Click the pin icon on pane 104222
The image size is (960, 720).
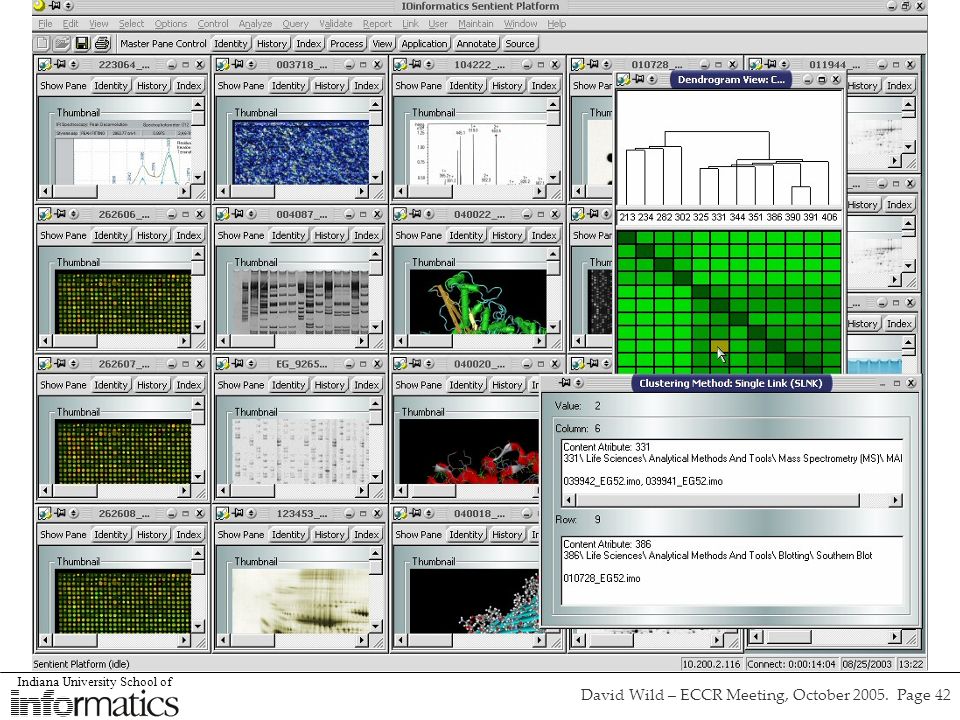415,64
